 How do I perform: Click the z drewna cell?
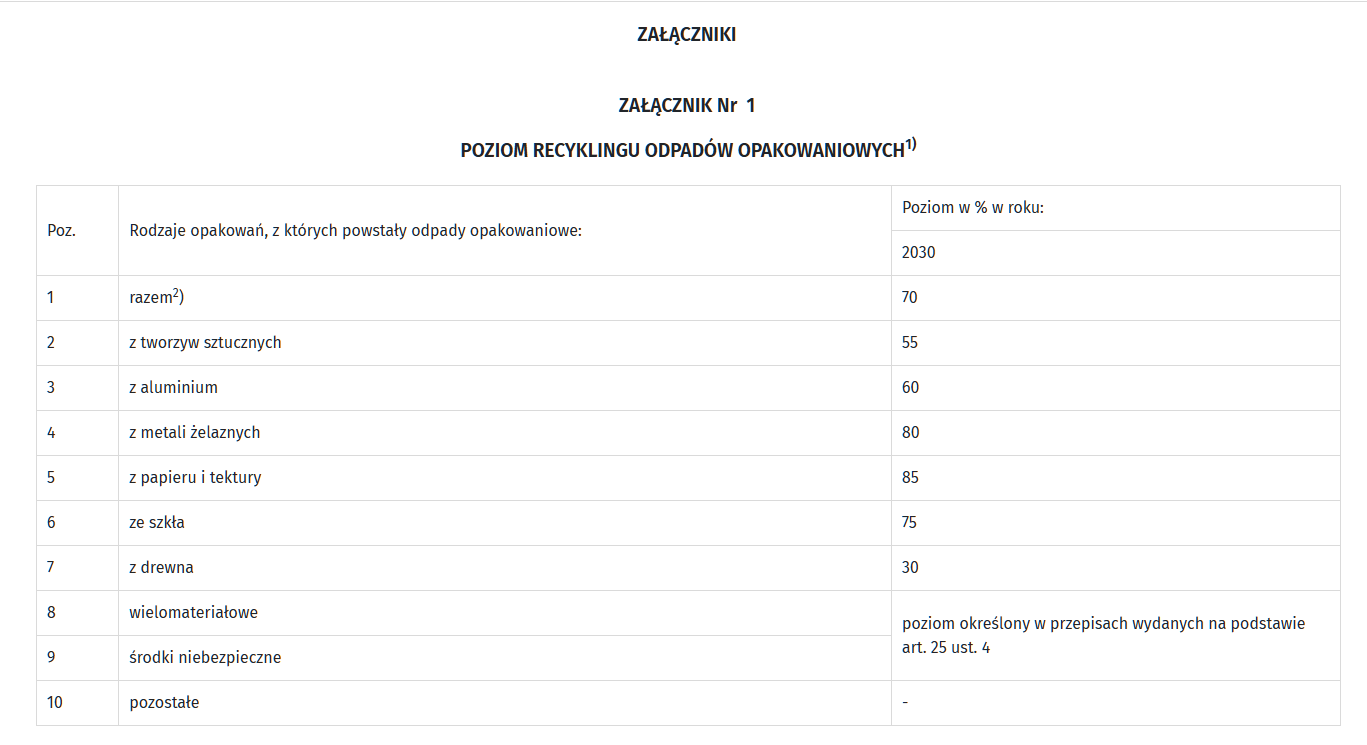tap(161, 568)
